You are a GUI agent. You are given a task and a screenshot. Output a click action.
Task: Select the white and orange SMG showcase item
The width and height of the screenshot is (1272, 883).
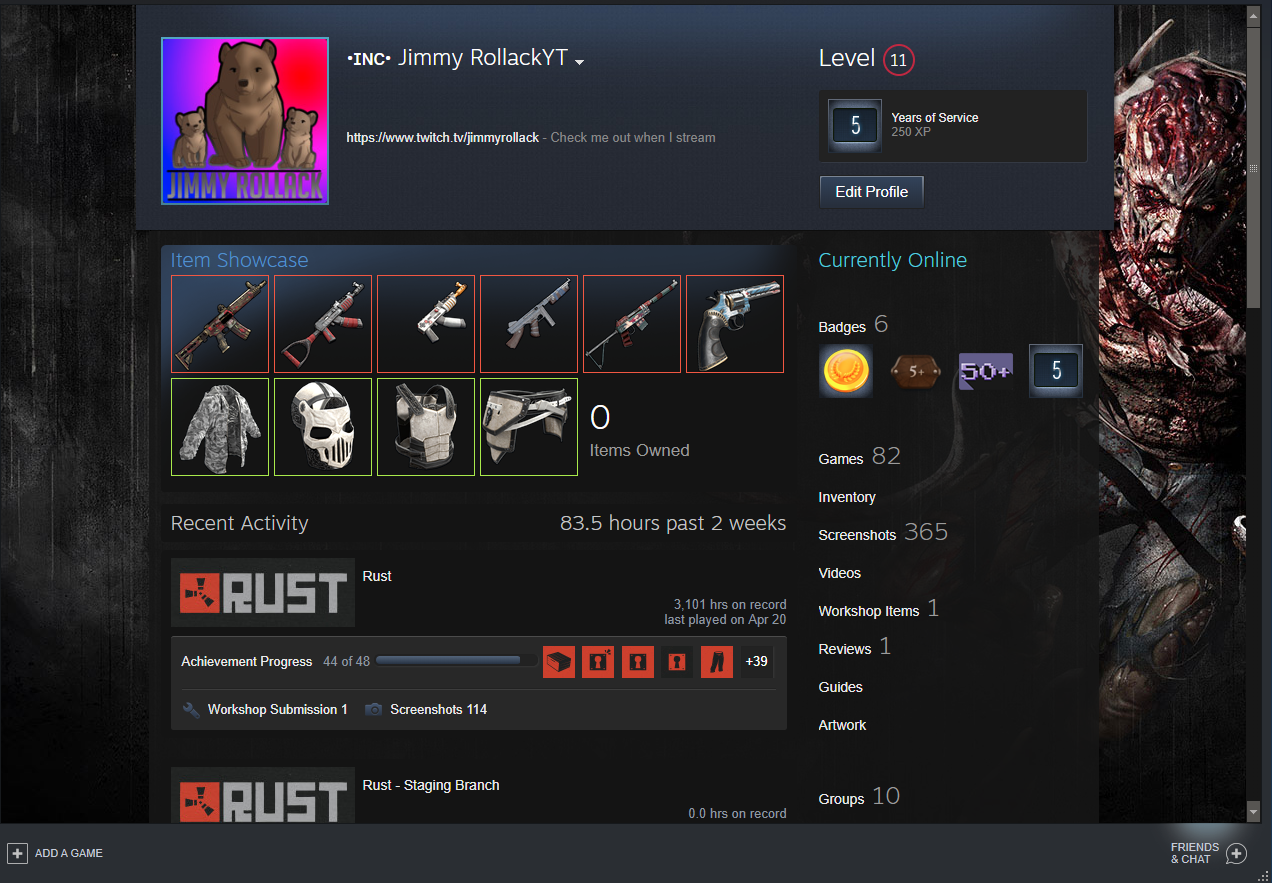426,324
